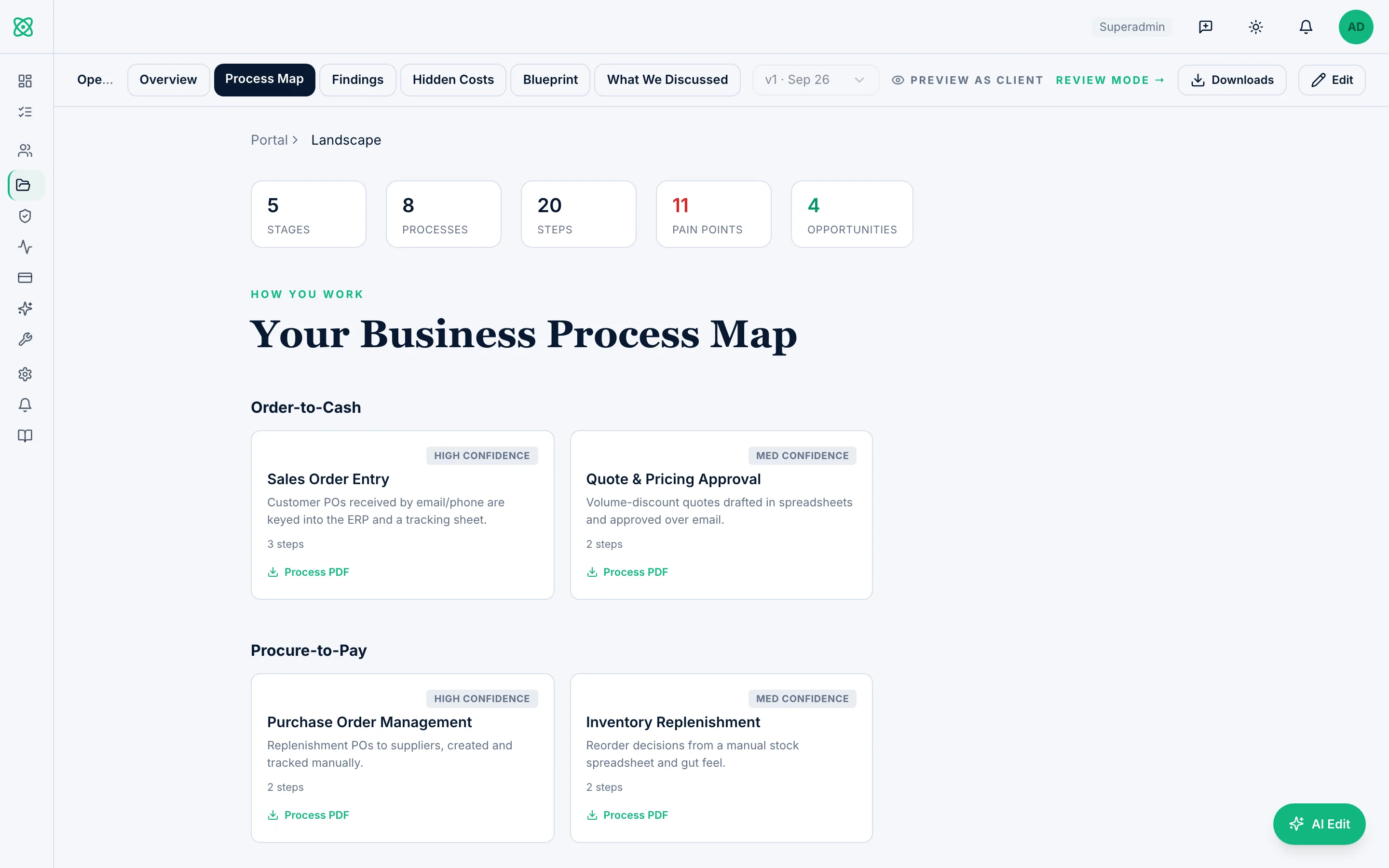Image resolution: width=1389 pixels, height=868 pixels.
Task: Open the book documentation icon in sidebar
Action: click(x=25, y=436)
